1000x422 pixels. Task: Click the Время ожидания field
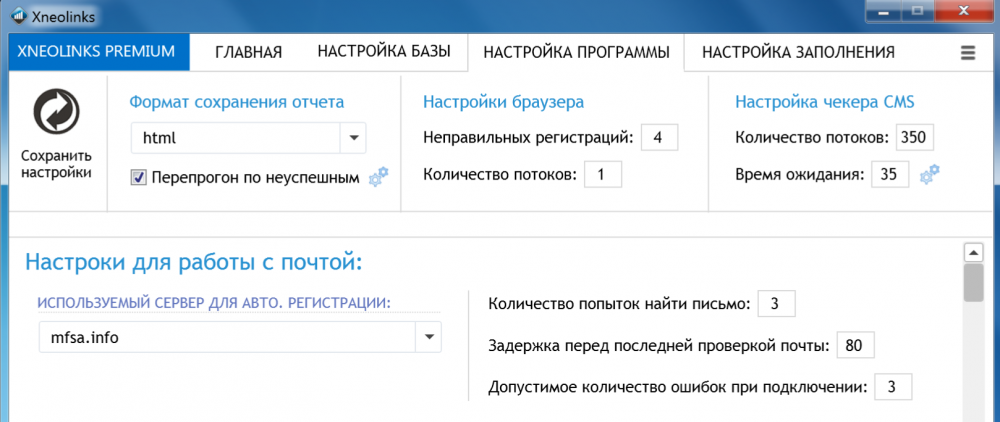890,174
